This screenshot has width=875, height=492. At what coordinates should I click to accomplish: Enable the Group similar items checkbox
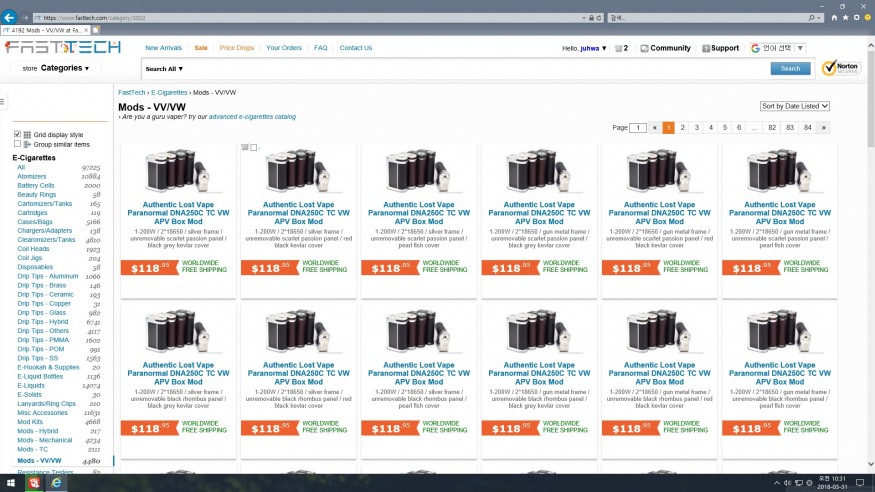(17, 144)
